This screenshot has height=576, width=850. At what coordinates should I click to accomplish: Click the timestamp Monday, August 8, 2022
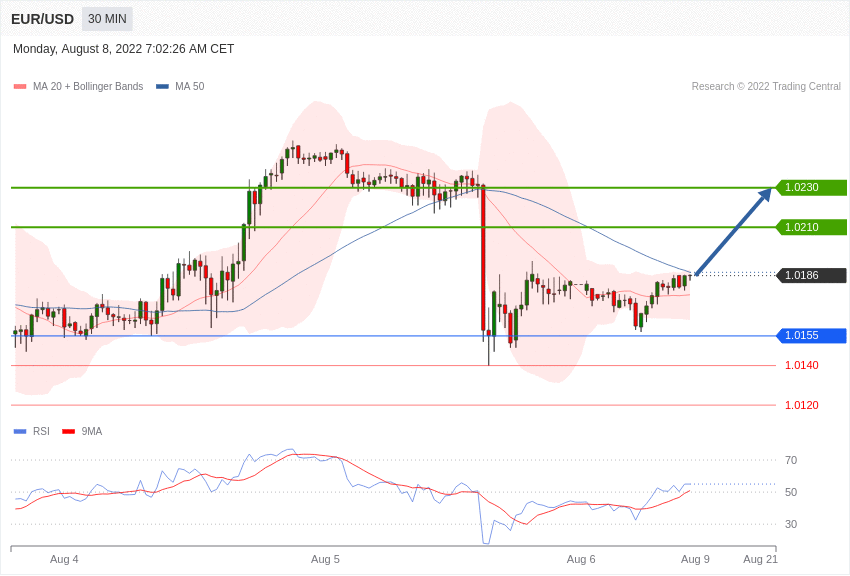pyautogui.click(x=124, y=49)
